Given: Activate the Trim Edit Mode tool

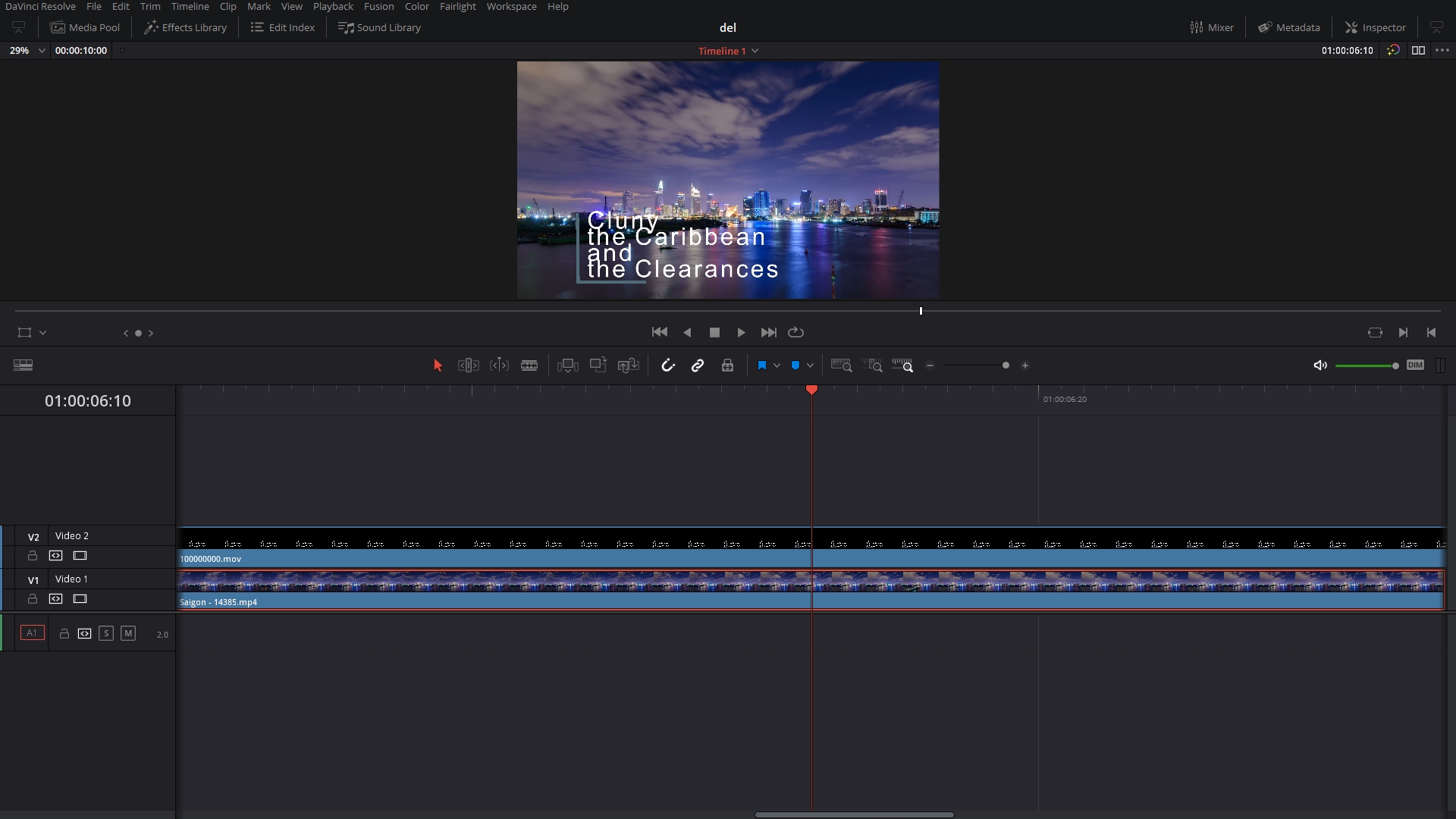Looking at the screenshot, I should [x=469, y=366].
